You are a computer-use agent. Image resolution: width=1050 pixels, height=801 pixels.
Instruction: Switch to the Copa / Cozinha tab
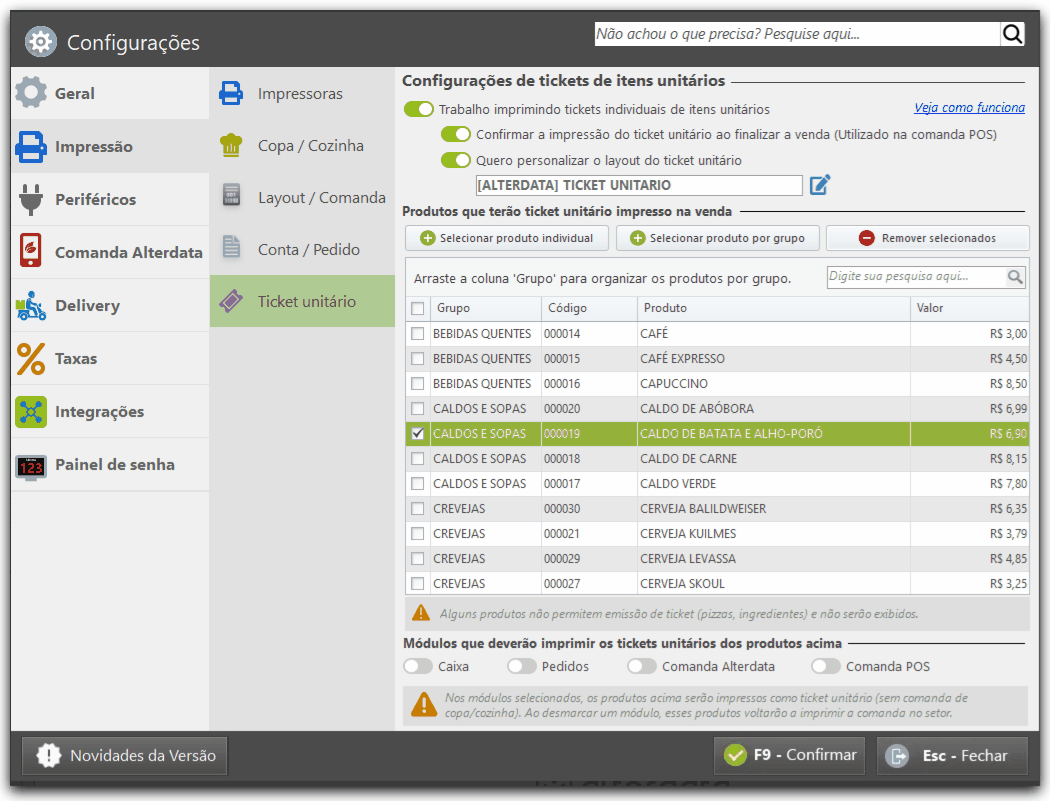coord(302,145)
